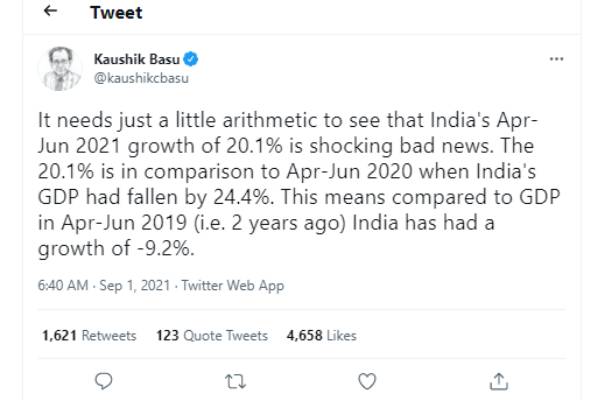Click the share tweet upload icon

(x=498, y=380)
